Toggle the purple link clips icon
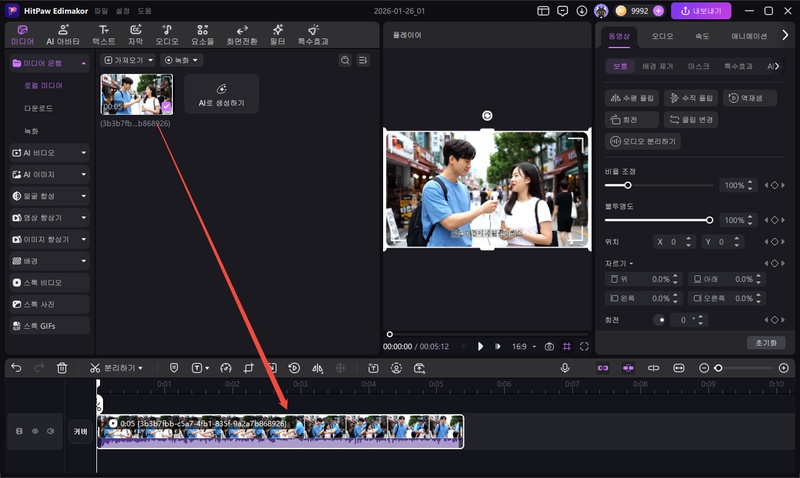This screenshot has height=478, width=800. pyautogui.click(x=603, y=368)
